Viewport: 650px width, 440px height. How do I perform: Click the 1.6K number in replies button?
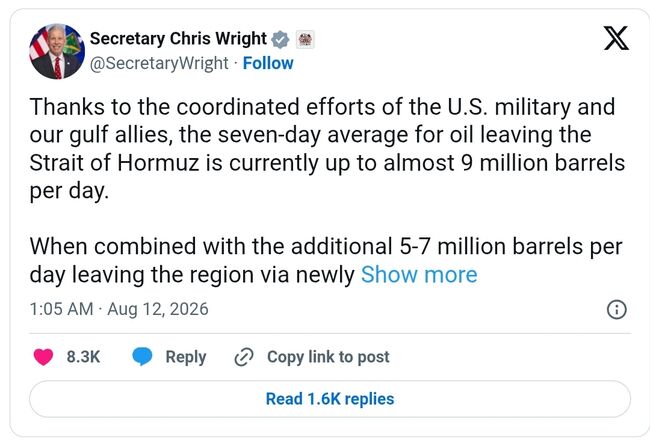[x=324, y=399]
